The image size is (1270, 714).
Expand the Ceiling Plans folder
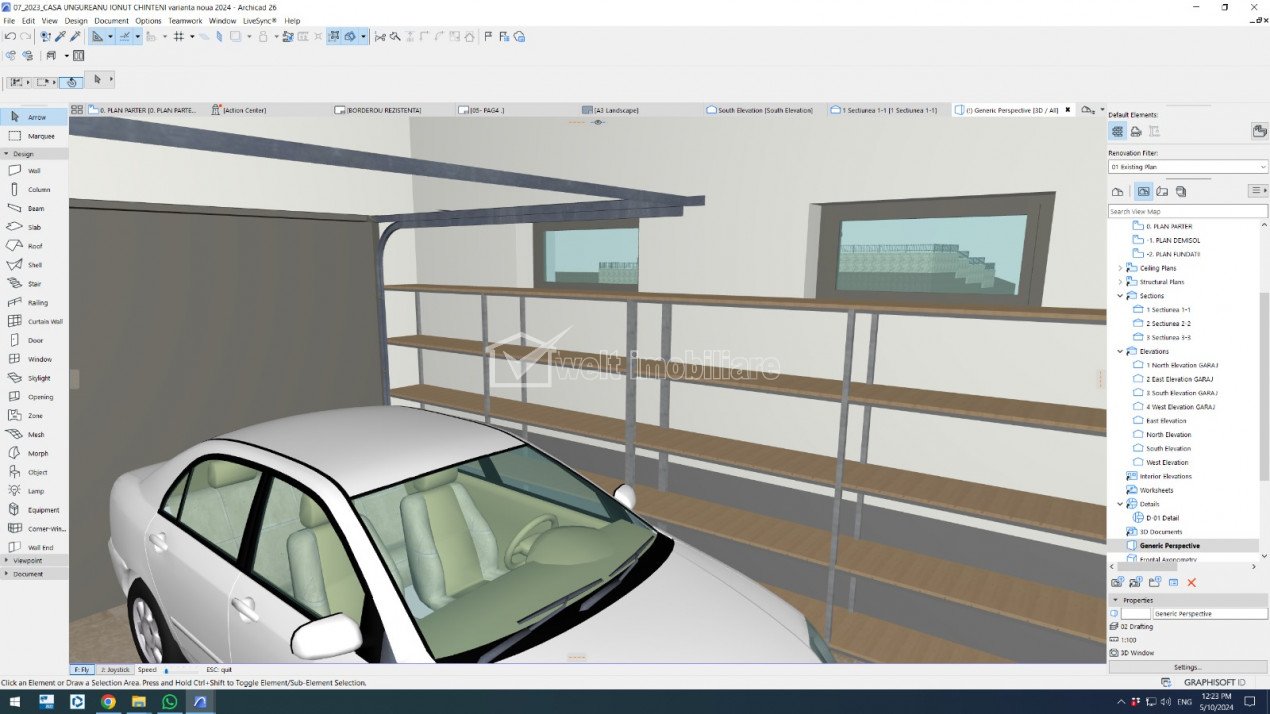(x=1120, y=268)
